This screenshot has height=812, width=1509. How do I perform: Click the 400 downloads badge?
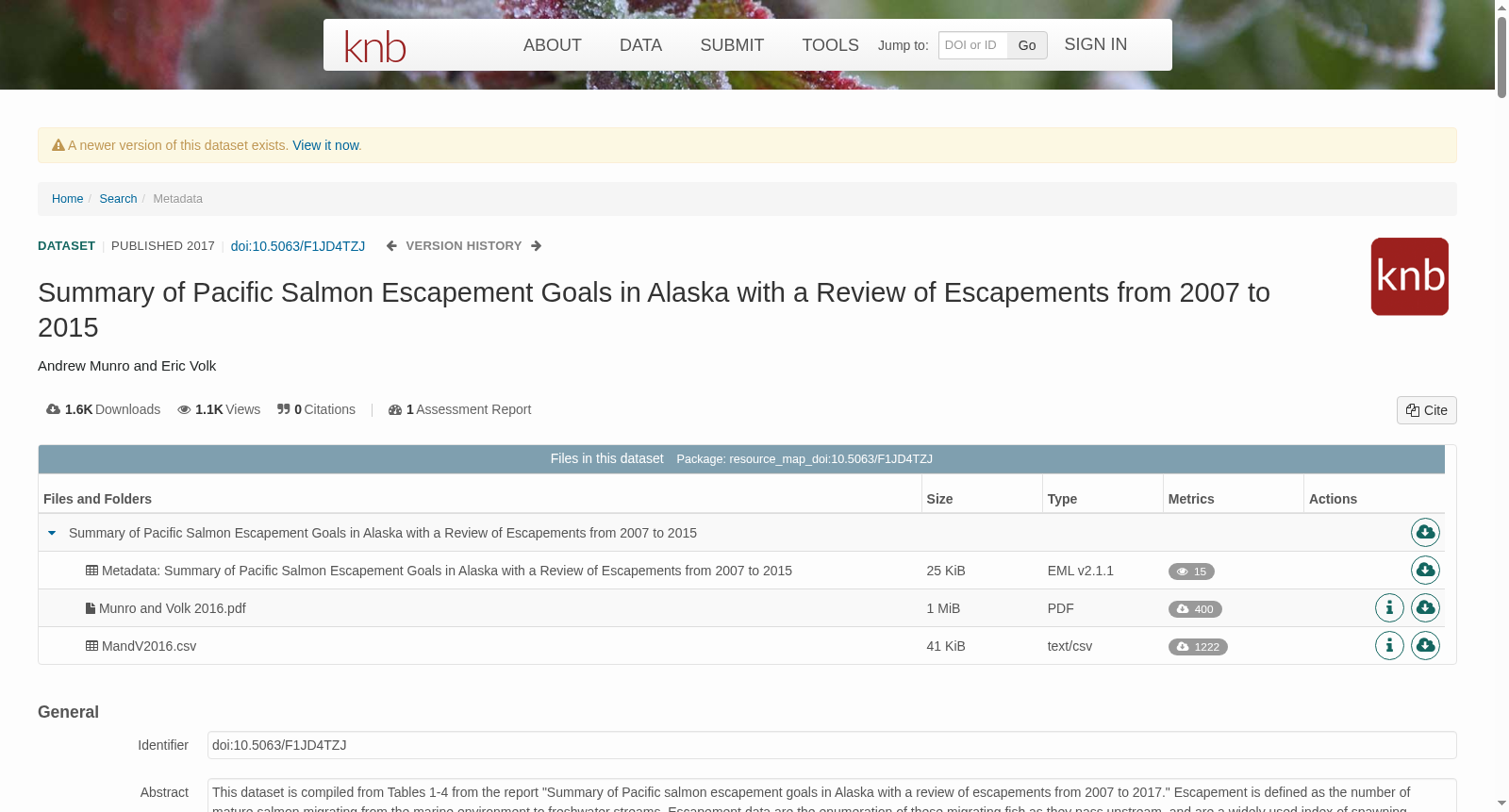[x=1195, y=609]
